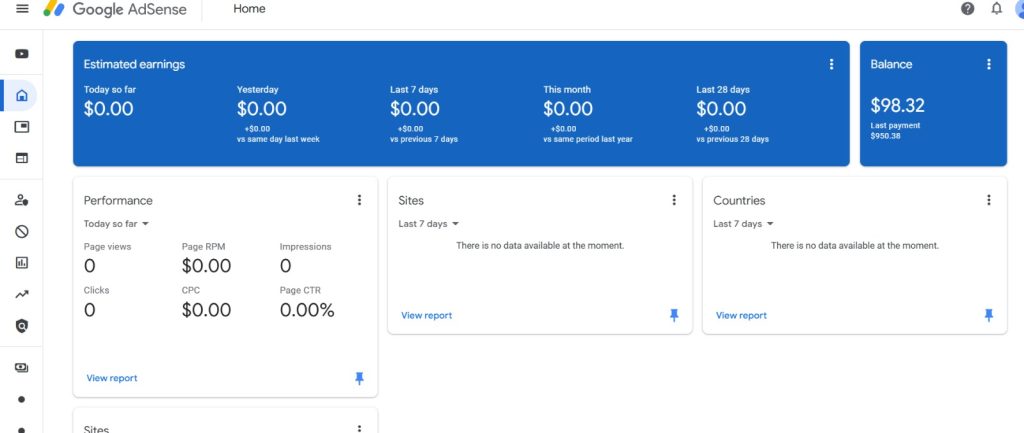This screenshot has height=433, width=1024.
Task: Open the Estimated earnings three-dot menu
Action: pos(831,64)
